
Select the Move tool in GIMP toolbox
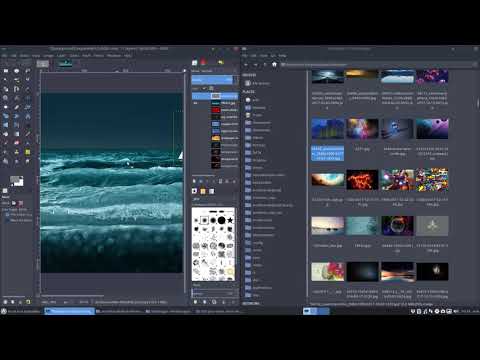27,98
